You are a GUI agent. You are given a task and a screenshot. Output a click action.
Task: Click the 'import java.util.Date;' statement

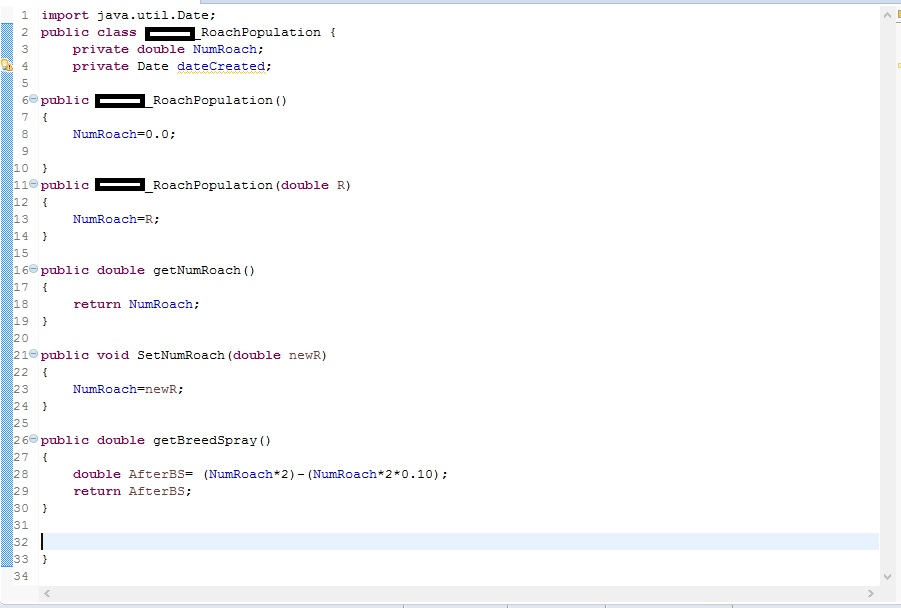coord(128,16)
